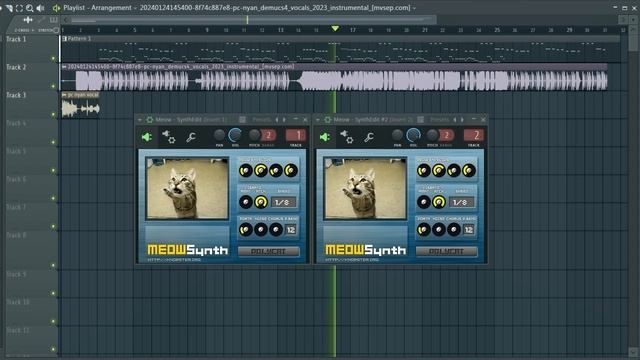Click the playback speaker tool in Playlist toolbar

click(40, 8)
